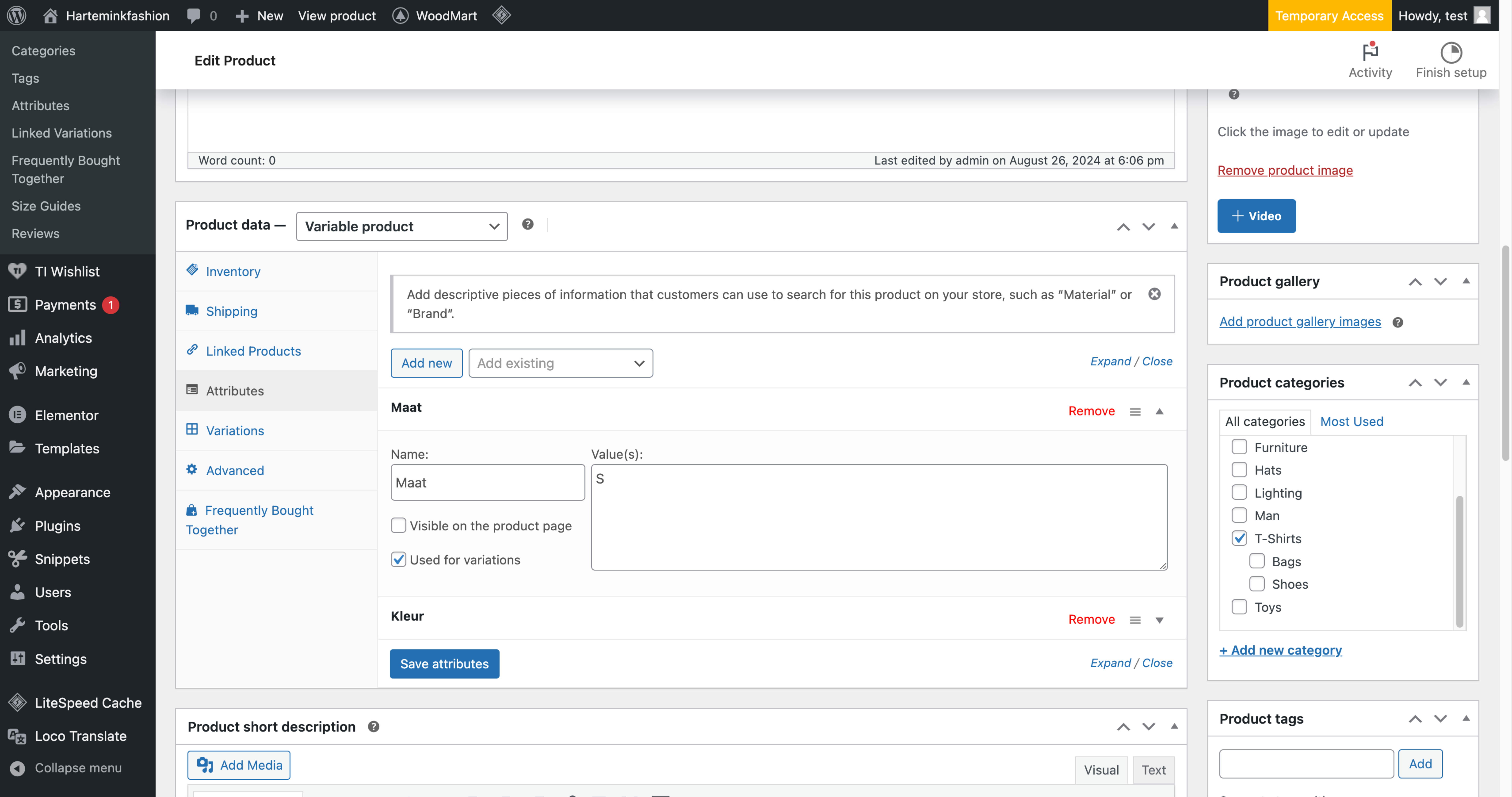The height and width of the screenshot is (797, 1512).
Task: Open the Advanced product data tab
Action: [277, 470]
